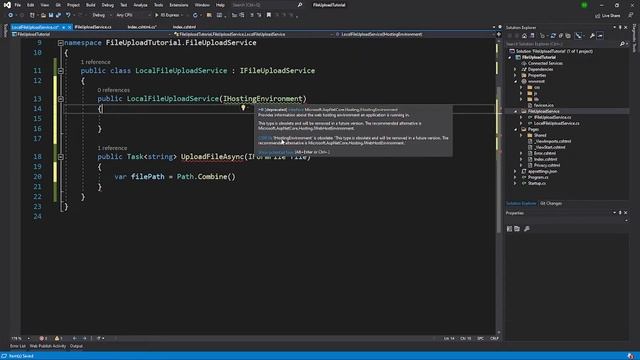Toggle the bookmark toolbar icon
Image resolution: width=640 pixels, height=360 pixels.
[269, 15]
